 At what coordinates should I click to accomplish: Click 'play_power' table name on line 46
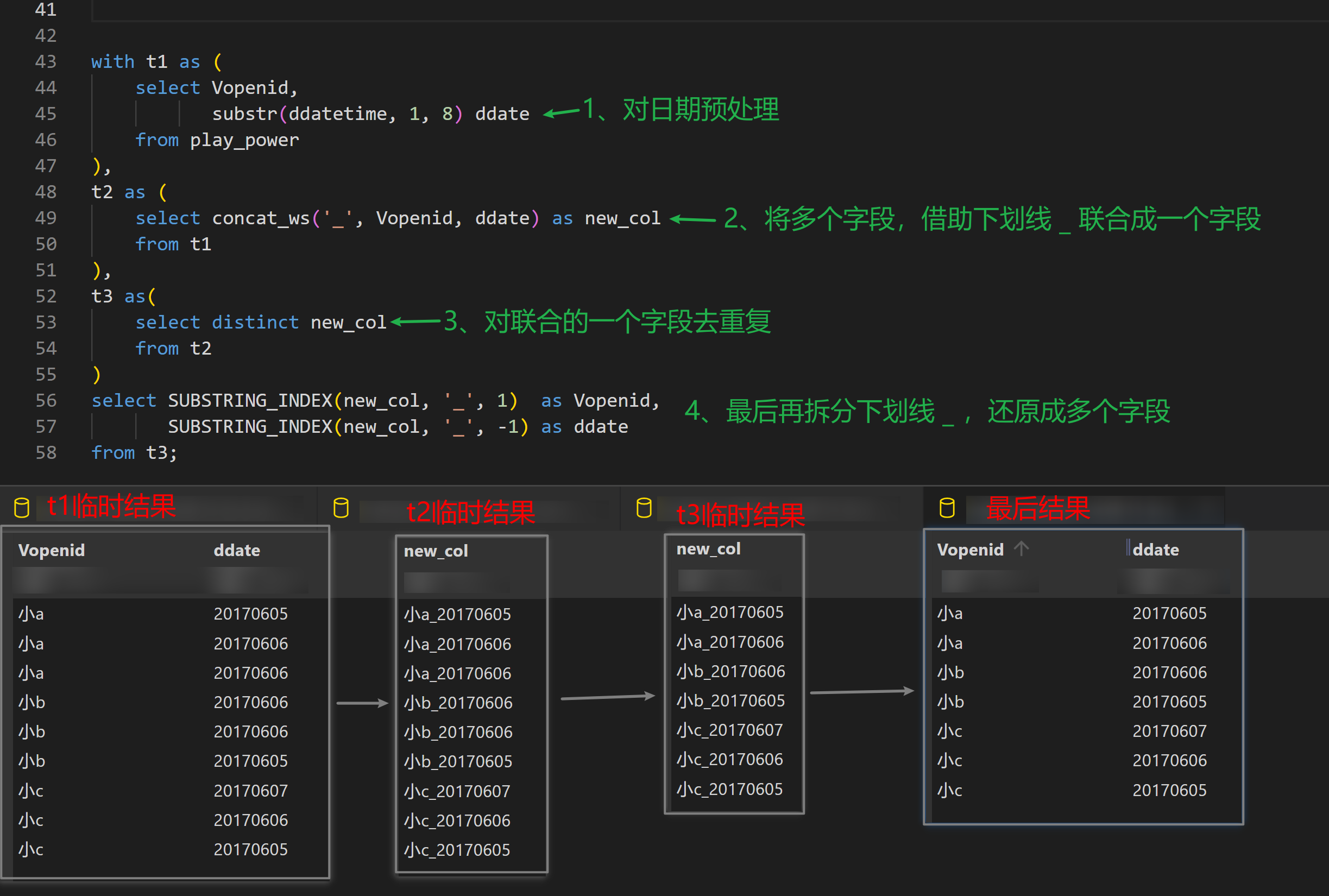[x=244, y=140]
